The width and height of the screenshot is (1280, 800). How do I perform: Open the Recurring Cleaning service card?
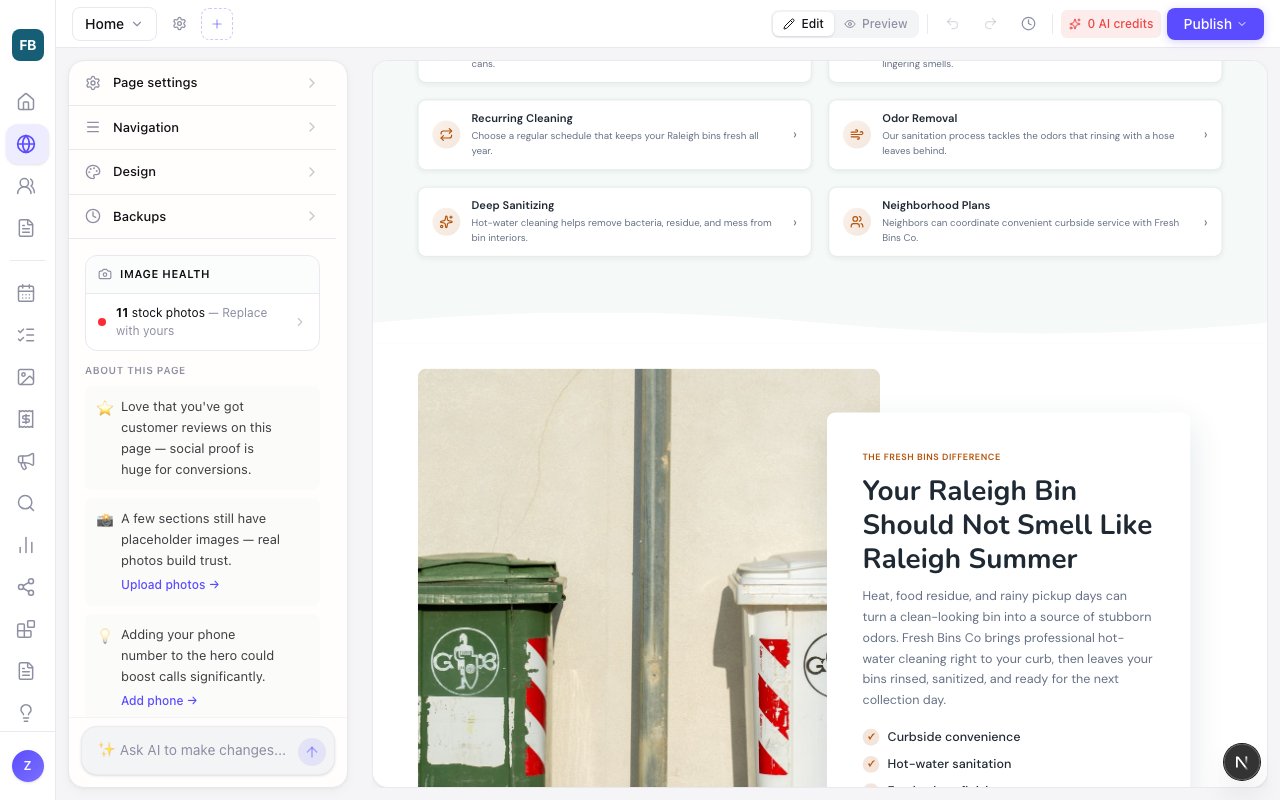click(614, 134)
